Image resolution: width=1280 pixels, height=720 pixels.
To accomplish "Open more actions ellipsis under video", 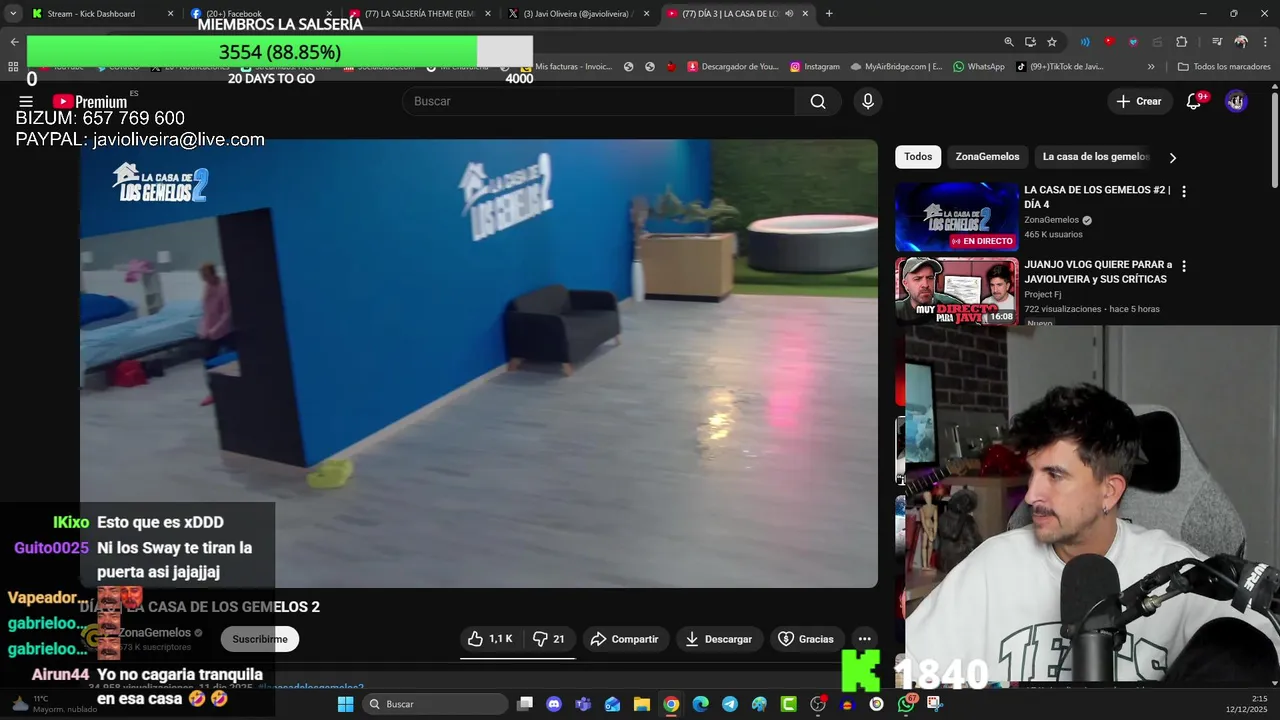I will [864, 639].
